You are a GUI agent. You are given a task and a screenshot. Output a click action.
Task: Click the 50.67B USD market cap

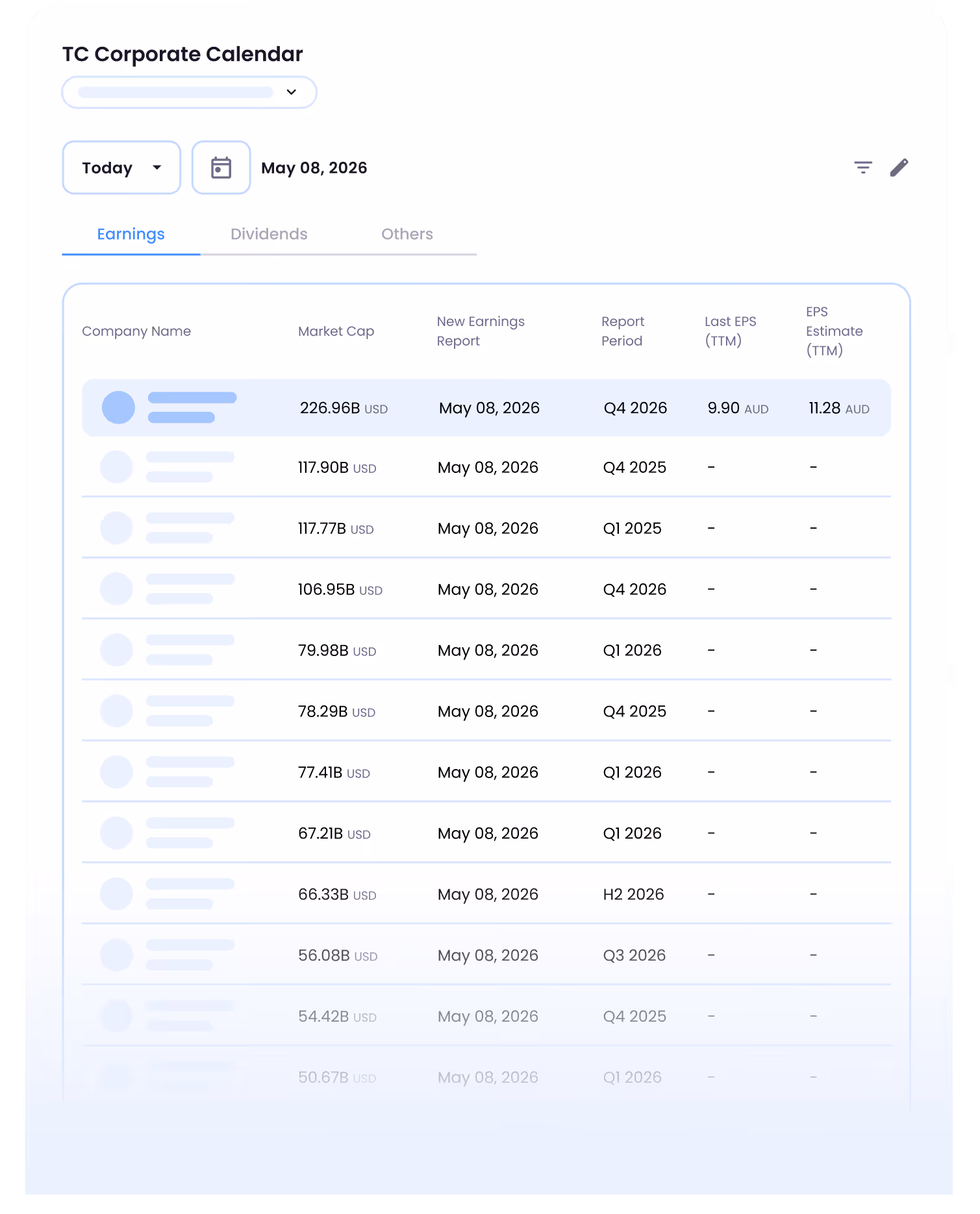tap(337, 1078)
